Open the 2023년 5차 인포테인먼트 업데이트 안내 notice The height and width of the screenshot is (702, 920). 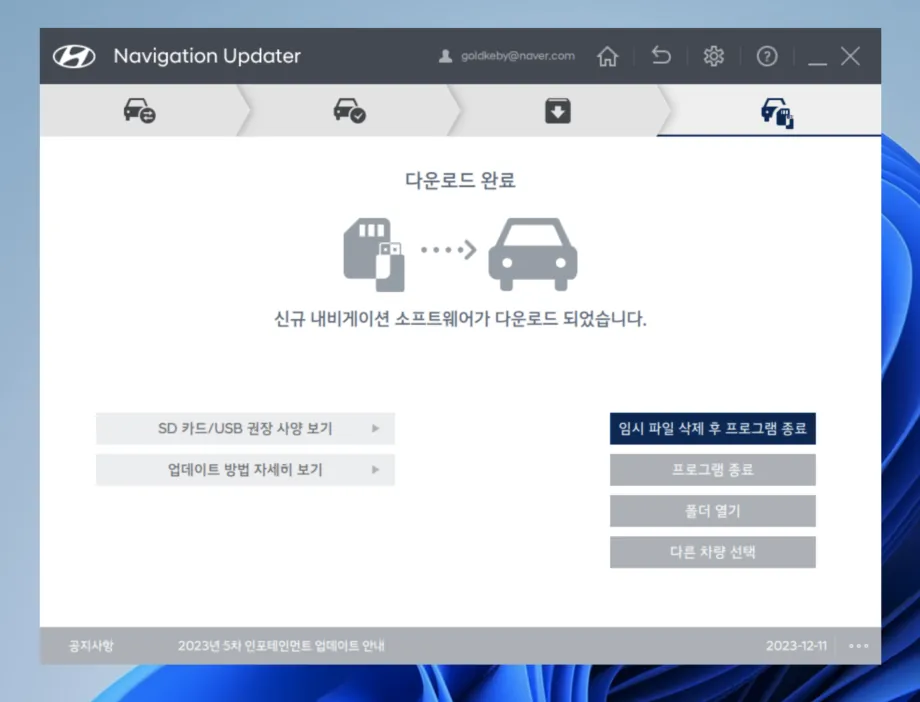point(282,646)
